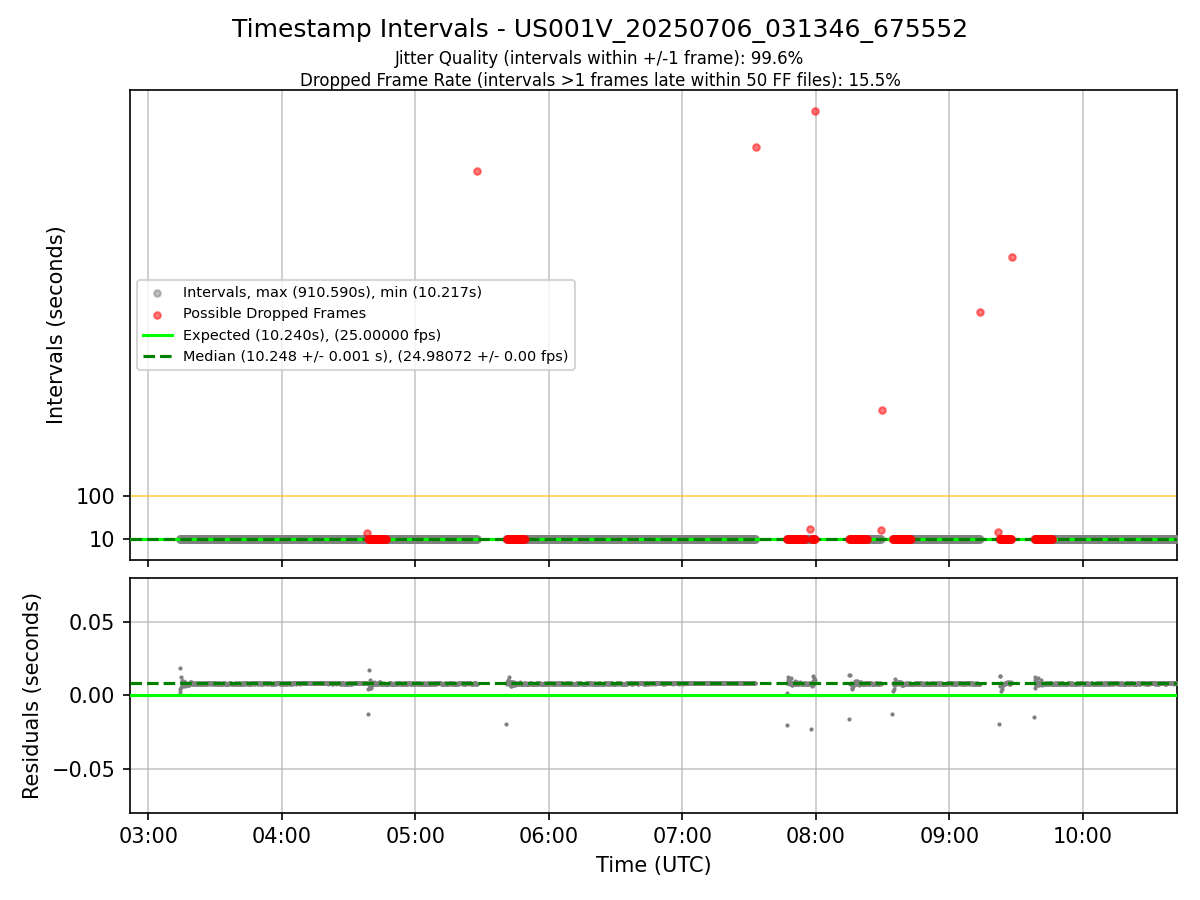Click the mid-height red outlier point near 08:30
Image resolution: width=1200 pixels, height=900 pixels.
[x=882, y=410]
